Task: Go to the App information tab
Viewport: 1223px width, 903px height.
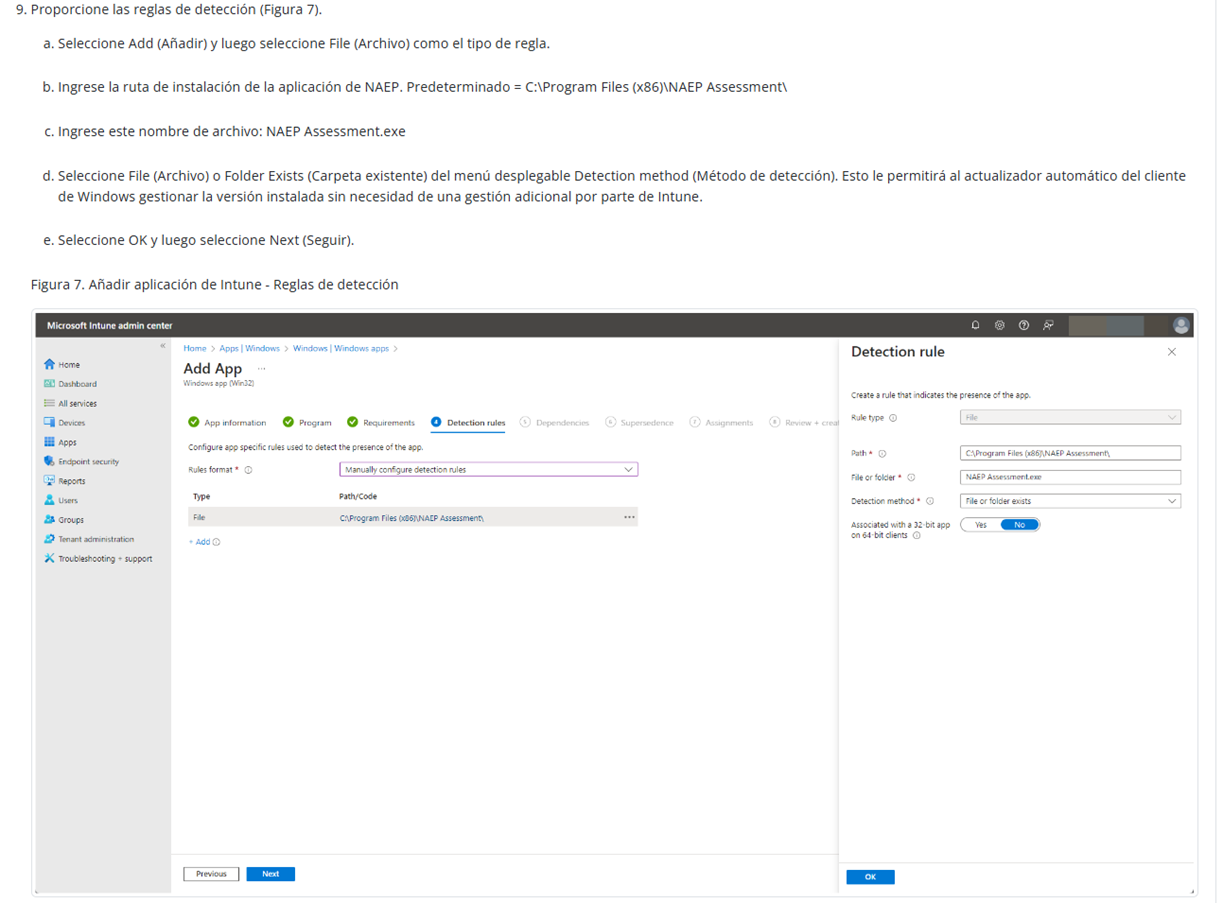Action: [234, 423]
